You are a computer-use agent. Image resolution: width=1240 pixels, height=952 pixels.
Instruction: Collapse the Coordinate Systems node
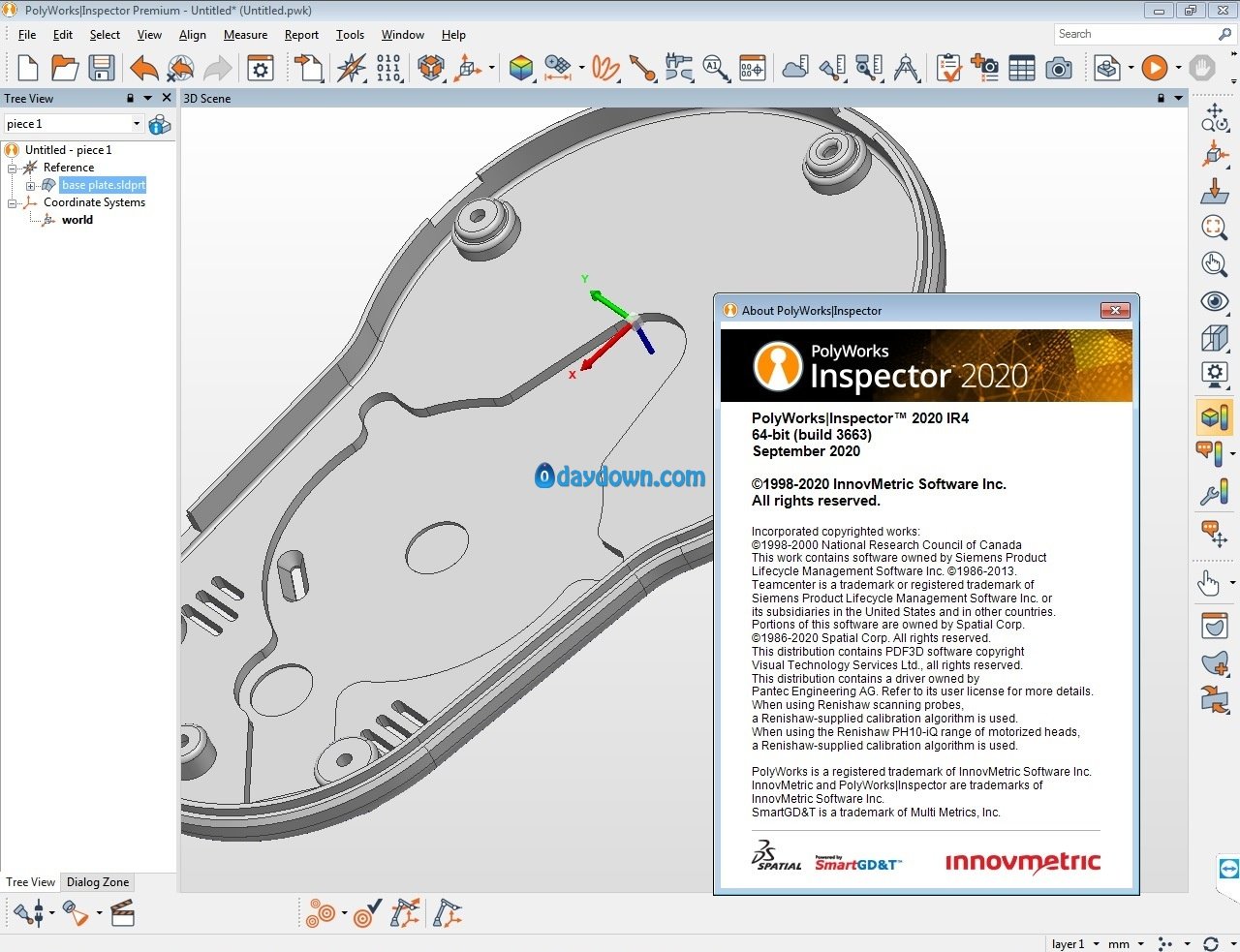pyautogui.click(x=13, y=202)
